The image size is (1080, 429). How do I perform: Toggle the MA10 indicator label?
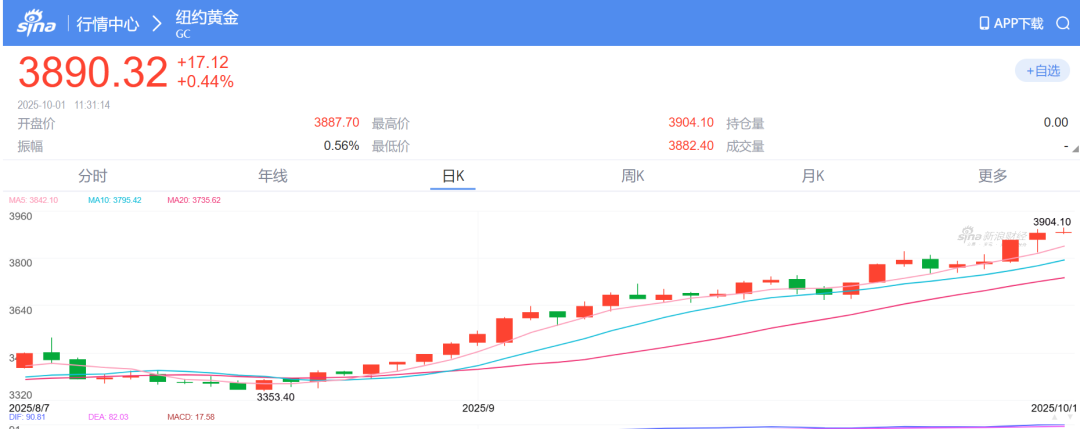click(x=114, y=201)
